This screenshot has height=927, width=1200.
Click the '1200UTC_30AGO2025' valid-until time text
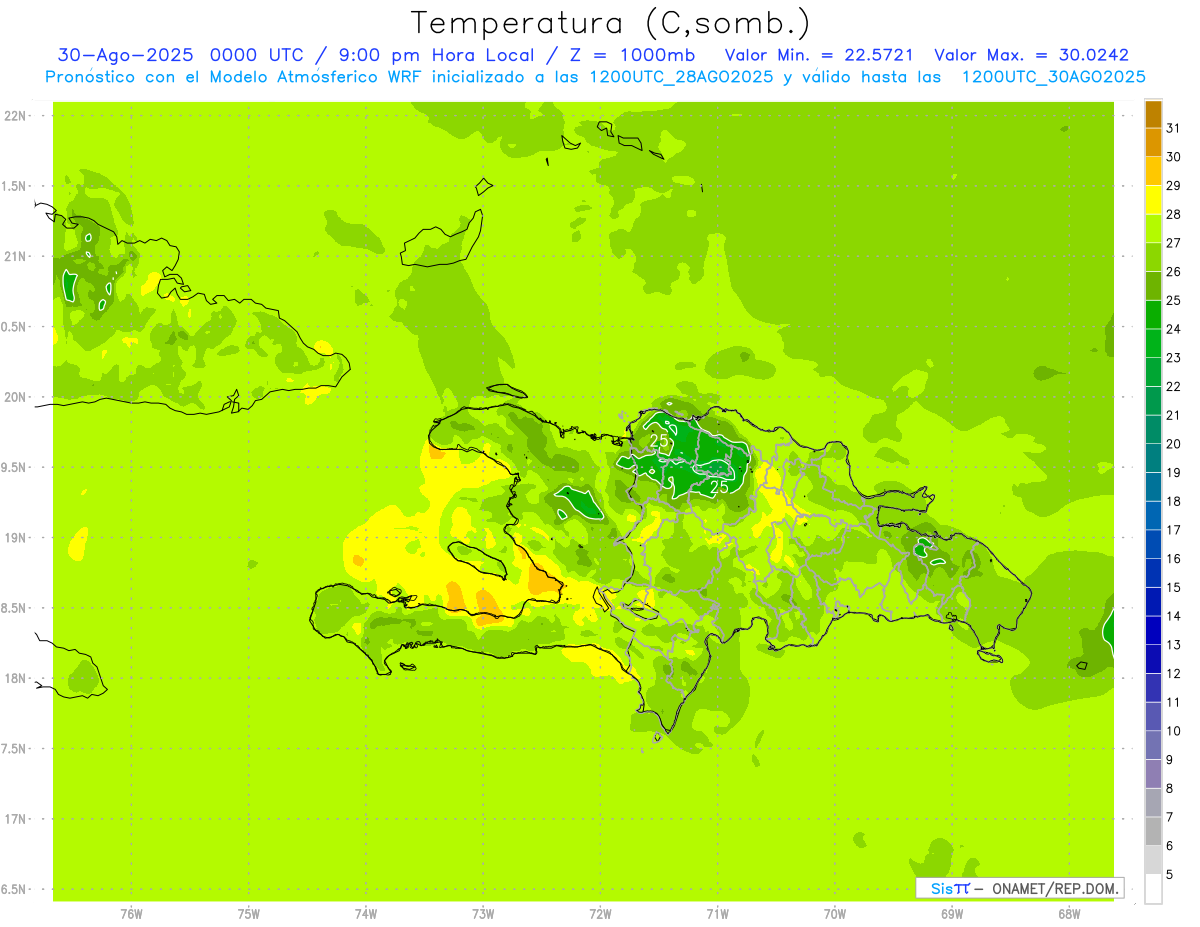tap(1053, 77)
